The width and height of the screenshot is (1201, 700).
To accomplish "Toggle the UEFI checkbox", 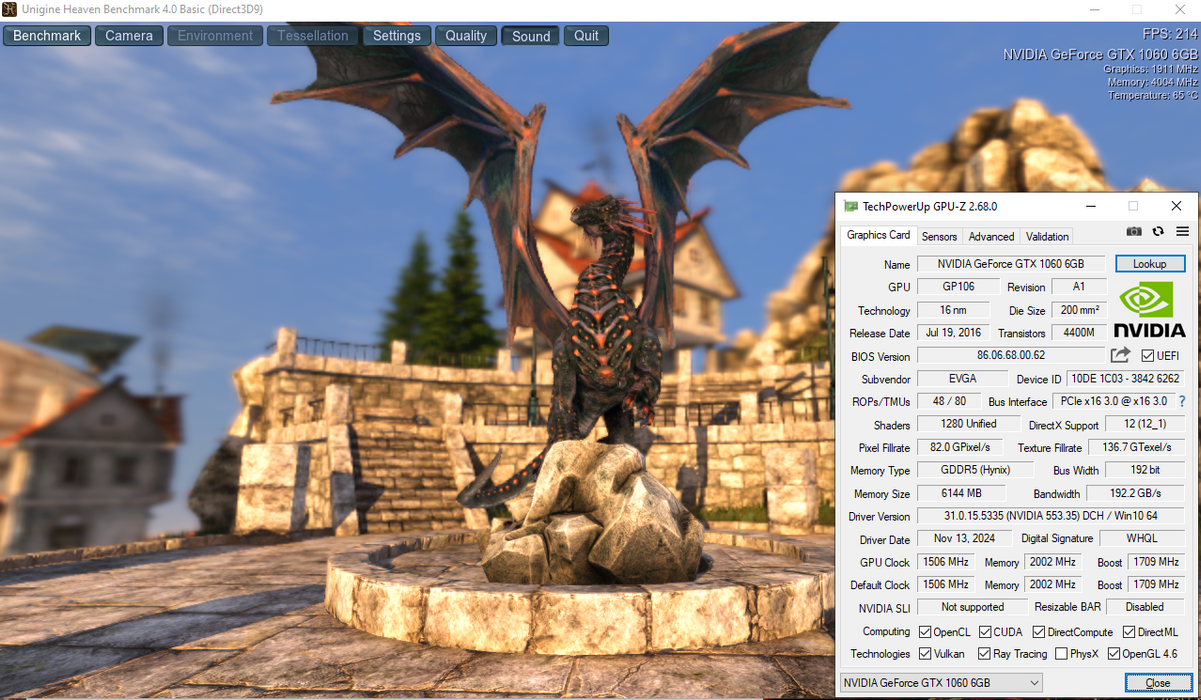I will (1147, 356).
